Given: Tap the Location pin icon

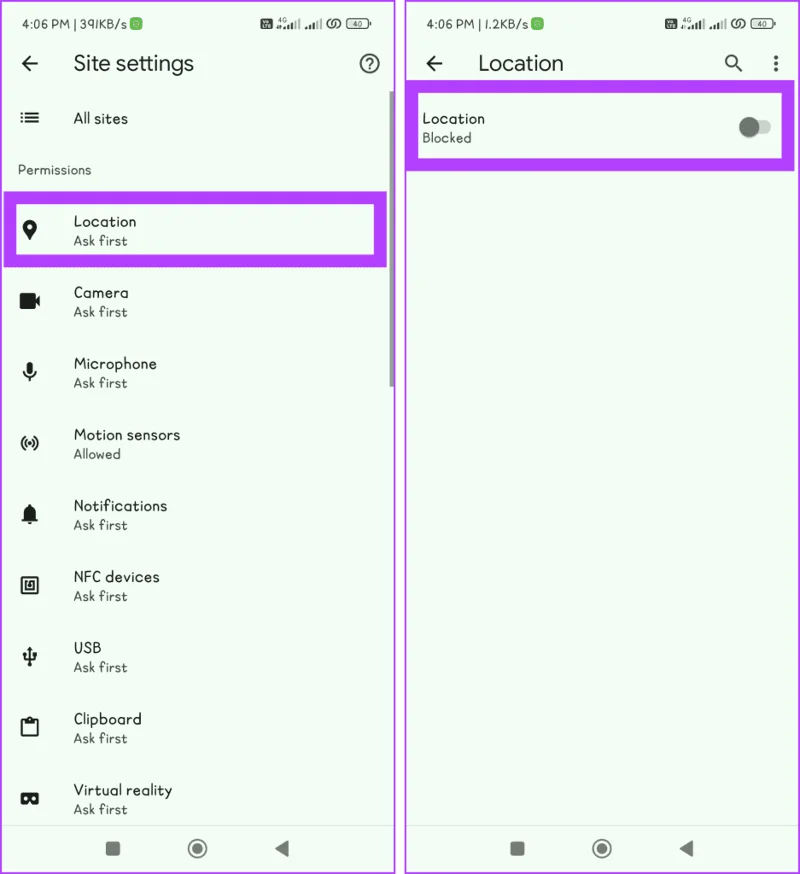Looking at the screenshot, I should pos(30,230).
